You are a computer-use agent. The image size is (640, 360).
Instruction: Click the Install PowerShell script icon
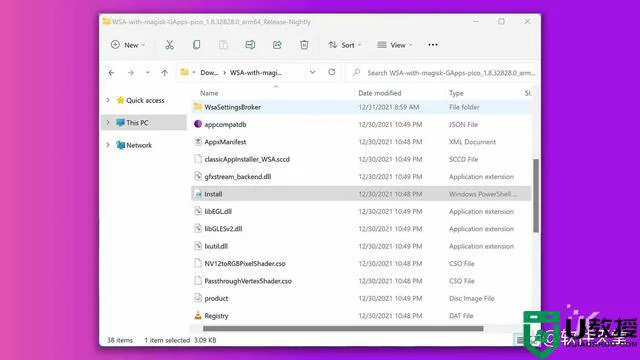pyautogui.click(x=198, y=194)
